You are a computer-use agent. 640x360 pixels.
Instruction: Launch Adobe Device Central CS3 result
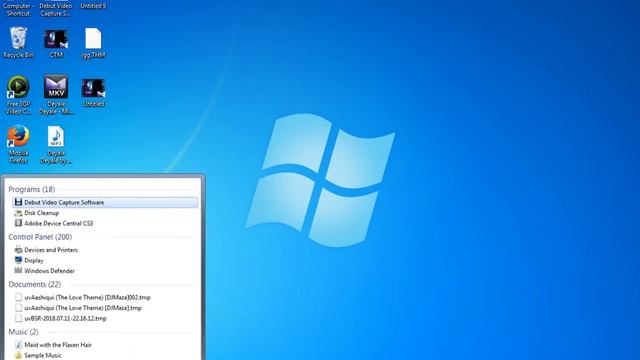coord(105,223)
